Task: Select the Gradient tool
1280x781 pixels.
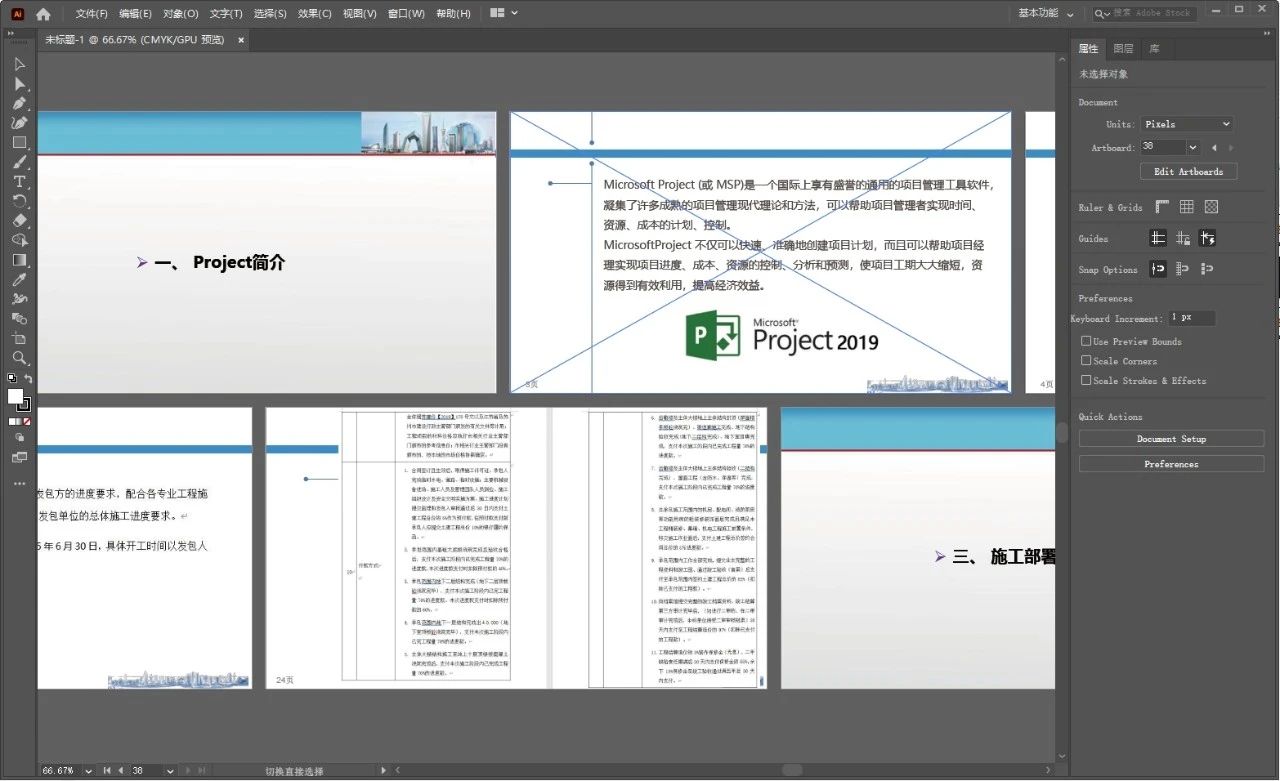Action: 19,260
